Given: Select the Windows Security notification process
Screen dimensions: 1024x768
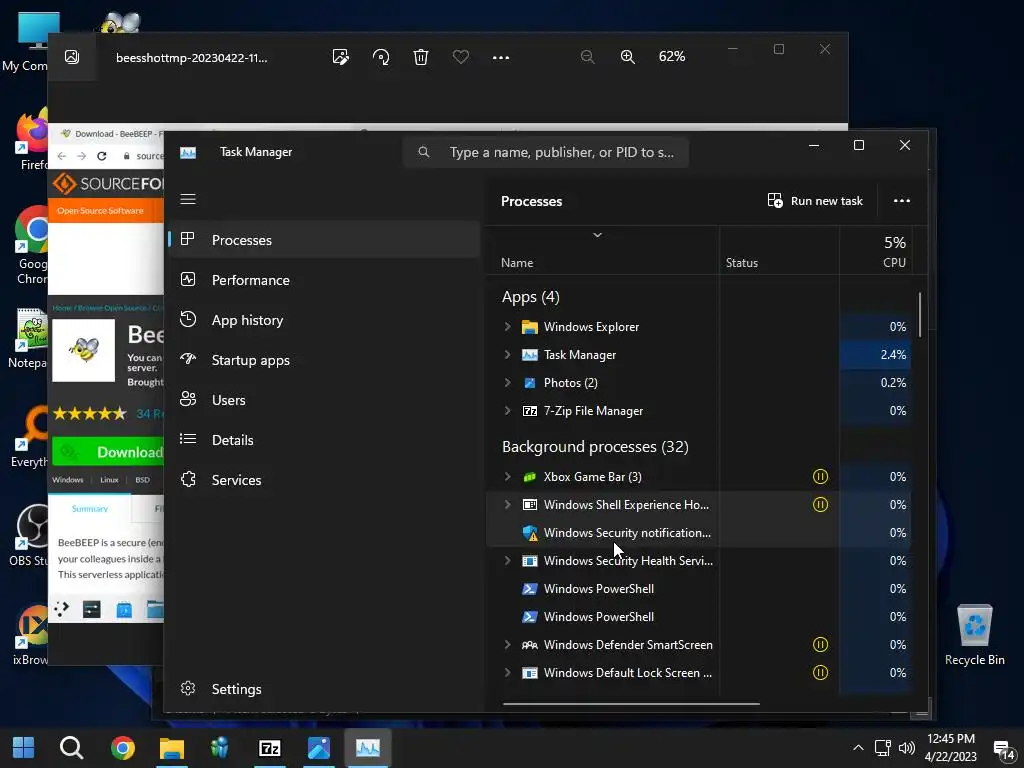Looking at the screenshot, I should pos(699,533).
